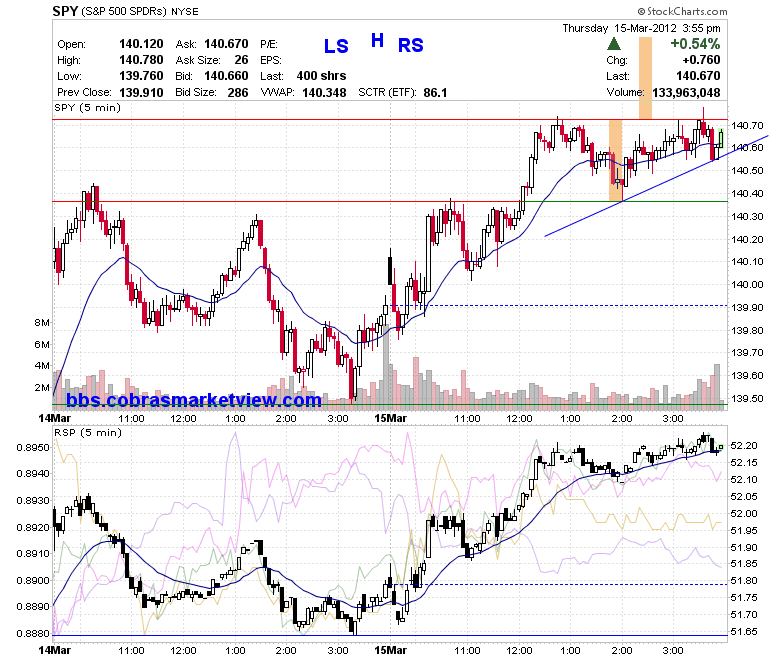Click the blue RS annotation label
The width and height of the screenshot is (780, 659).
[410, 45]
